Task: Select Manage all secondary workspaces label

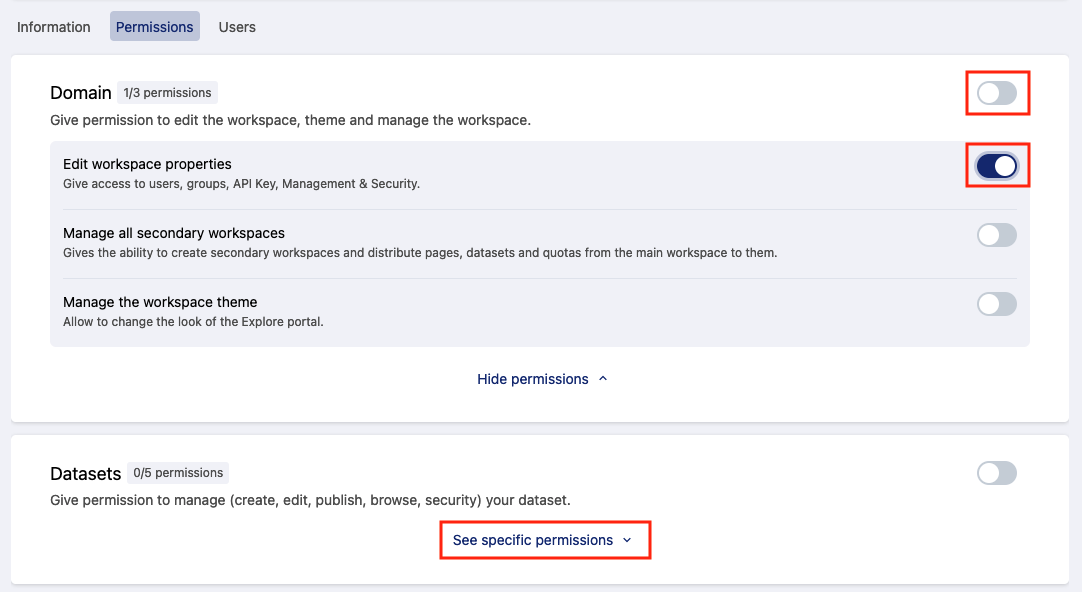Action: point(174,233)
